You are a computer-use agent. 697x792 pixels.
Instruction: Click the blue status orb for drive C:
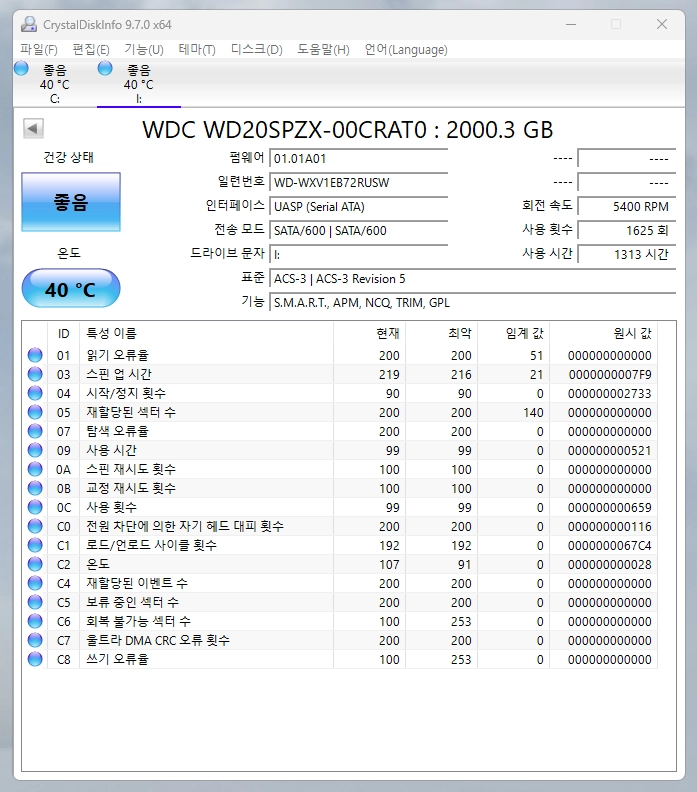pyautogui.click(x=21, y=68)
